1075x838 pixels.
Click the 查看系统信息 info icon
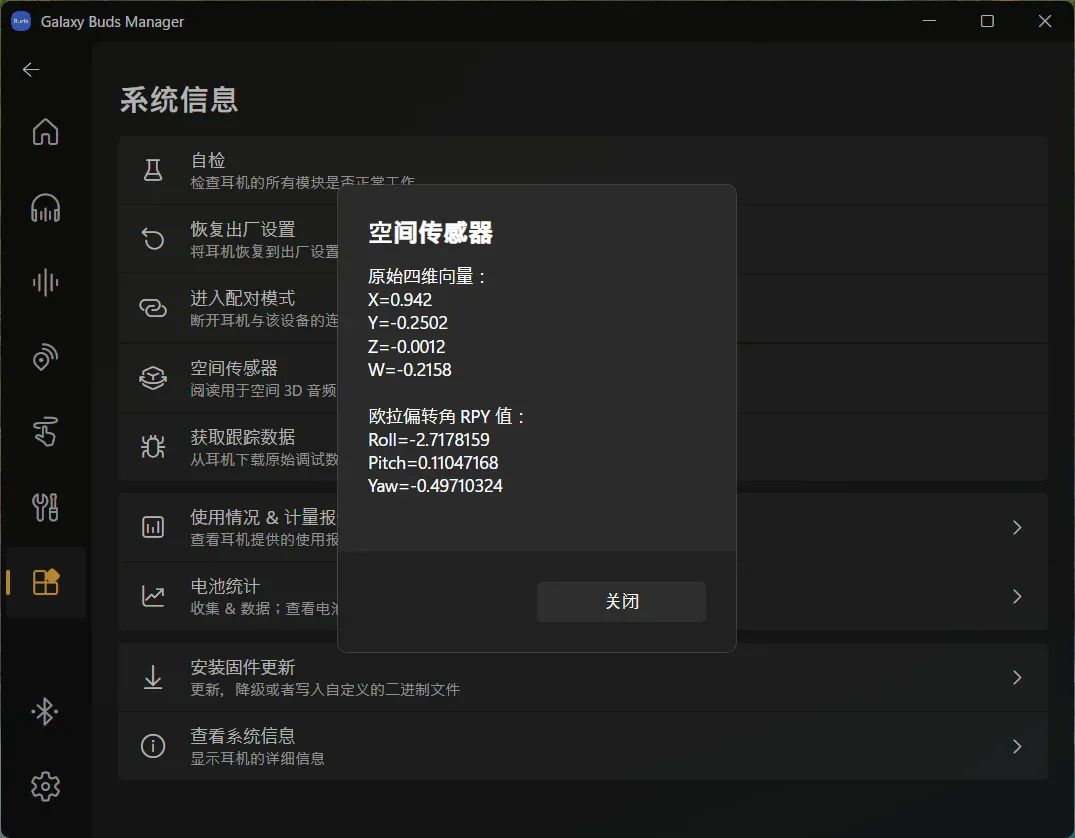coord(153,745)
